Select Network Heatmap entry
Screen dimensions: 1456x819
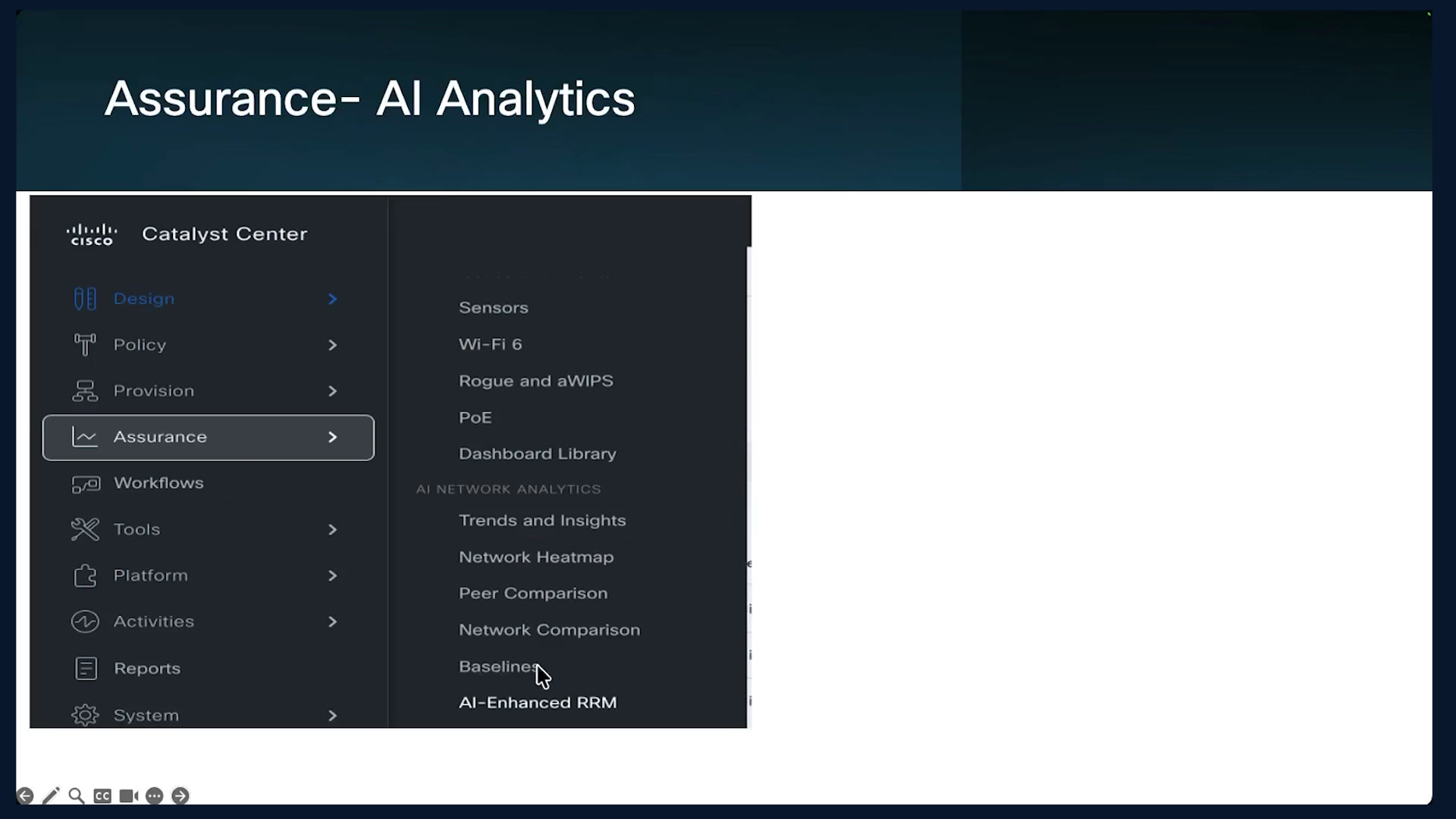536,557
